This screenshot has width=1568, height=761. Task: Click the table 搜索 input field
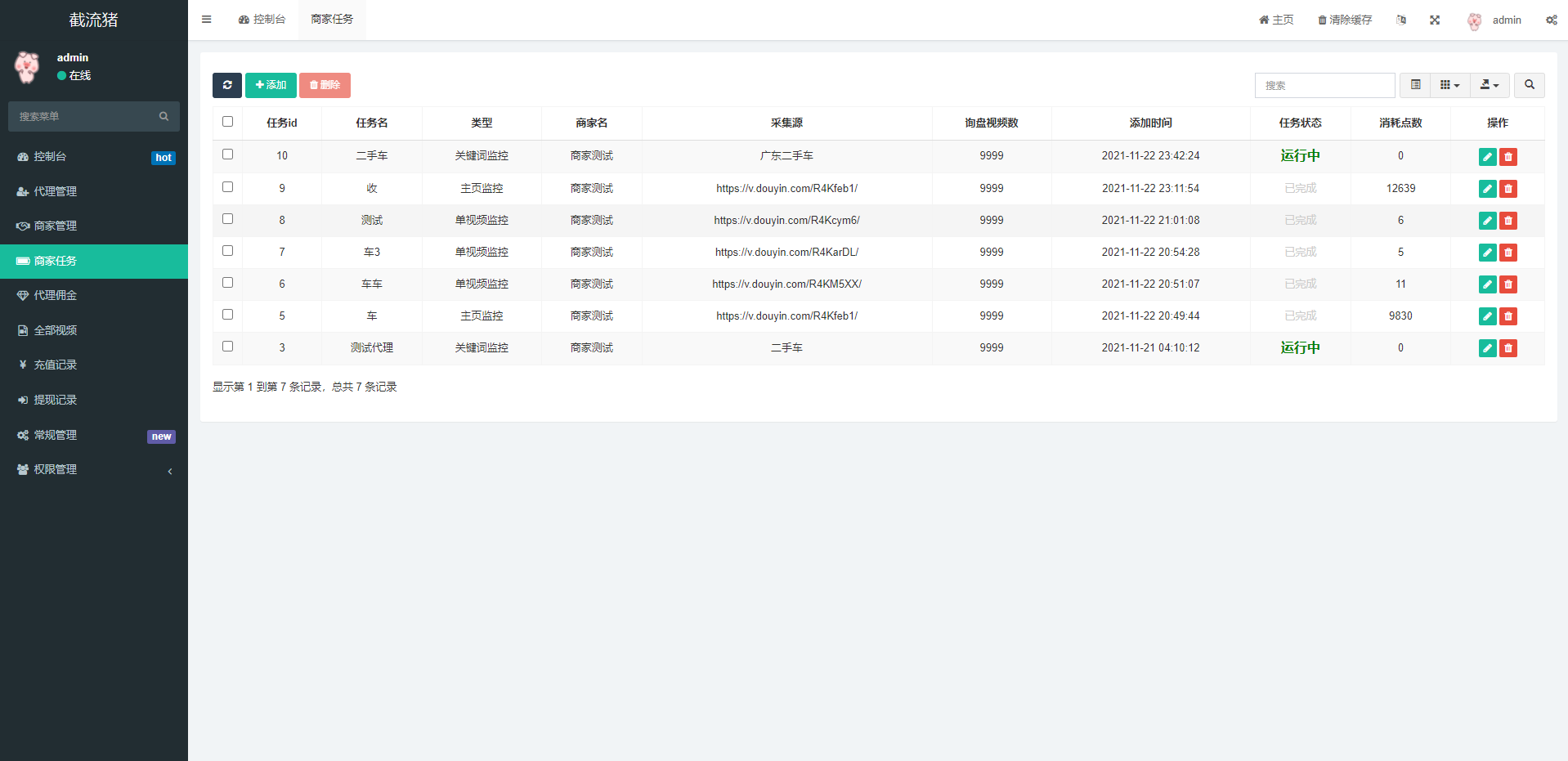click(1324, 85)
